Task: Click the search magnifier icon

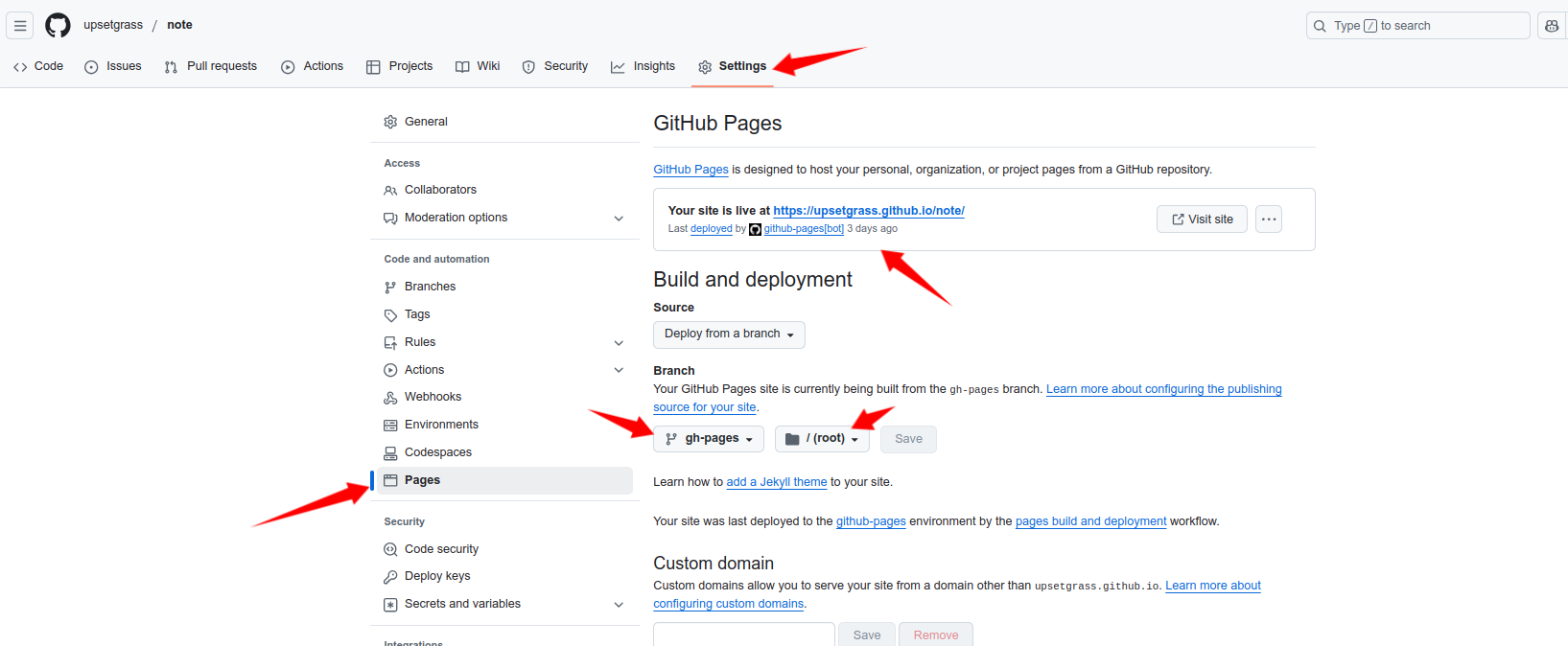Action: tap(1321, 26)
